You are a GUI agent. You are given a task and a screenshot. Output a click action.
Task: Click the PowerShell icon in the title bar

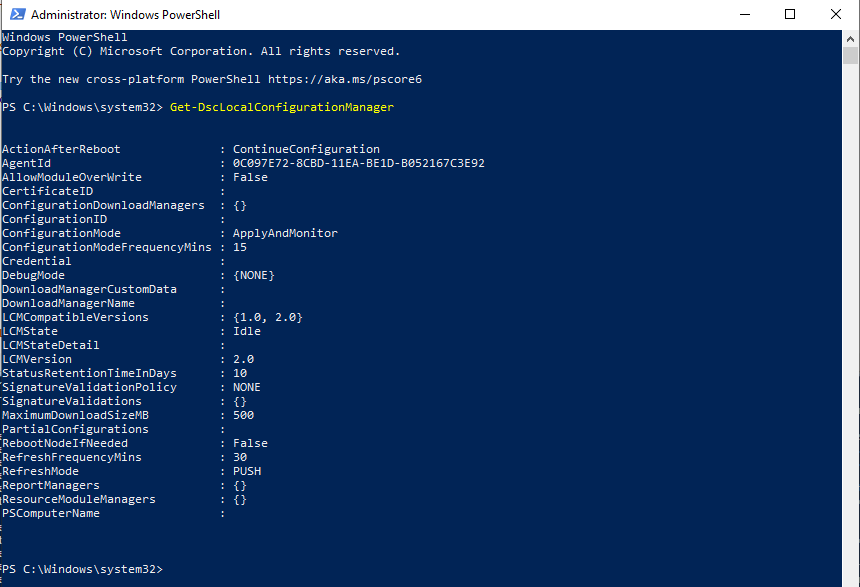[15, 15]
